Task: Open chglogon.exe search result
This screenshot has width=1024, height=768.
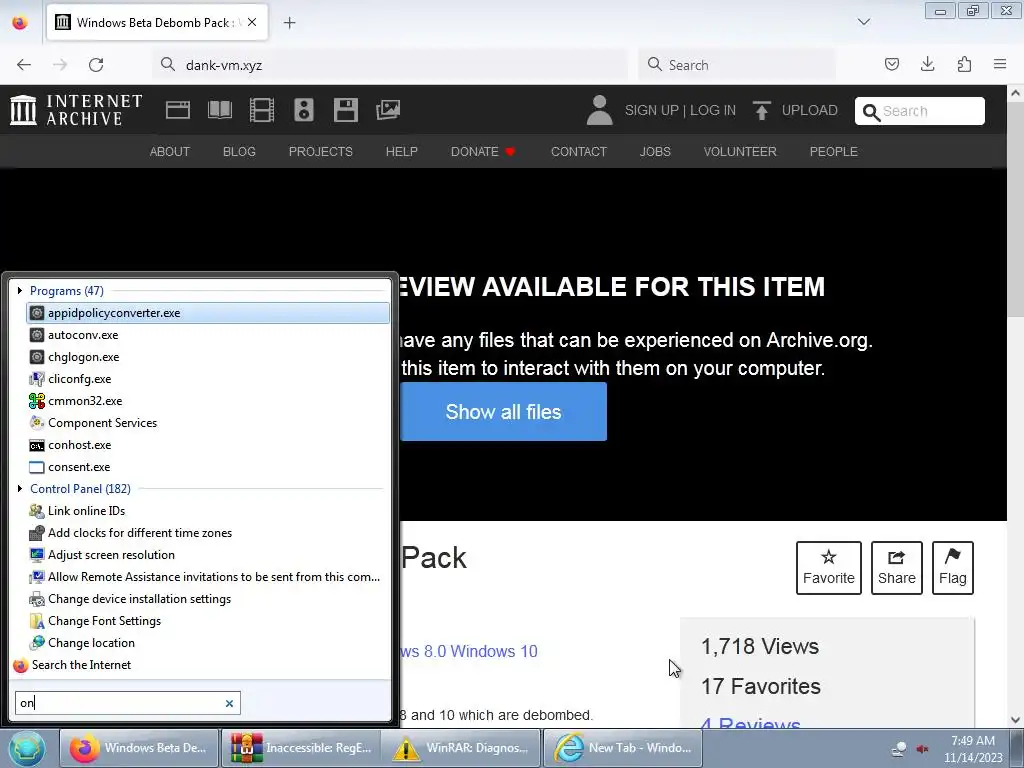Action: click(x=208, y=357)
